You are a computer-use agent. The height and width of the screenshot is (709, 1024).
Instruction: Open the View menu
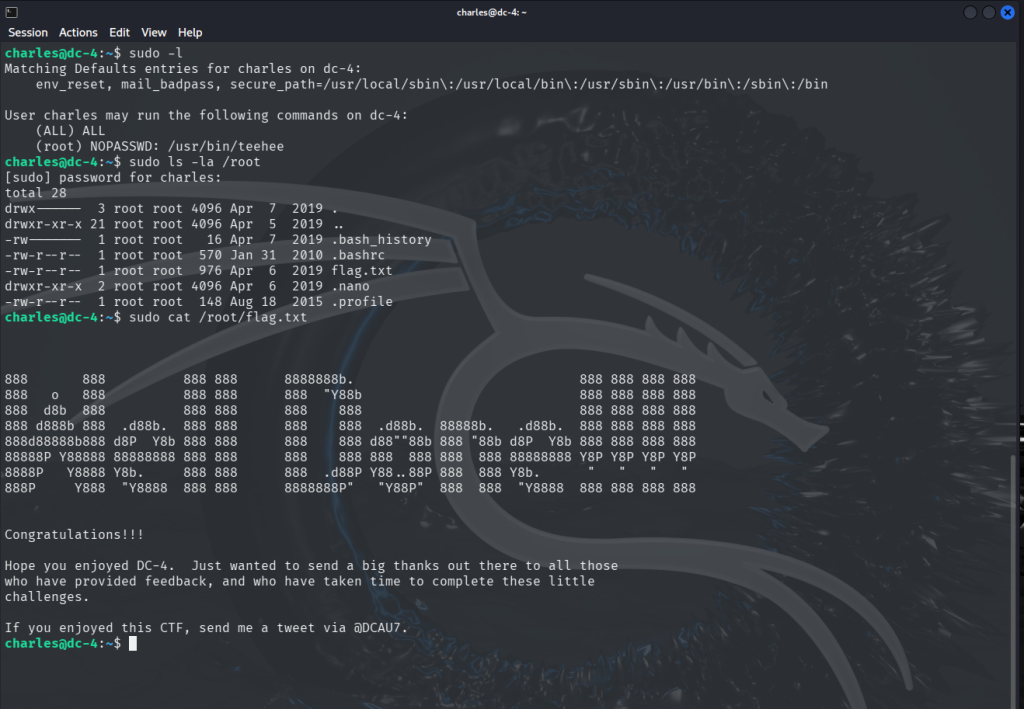(x=154, y=33)
